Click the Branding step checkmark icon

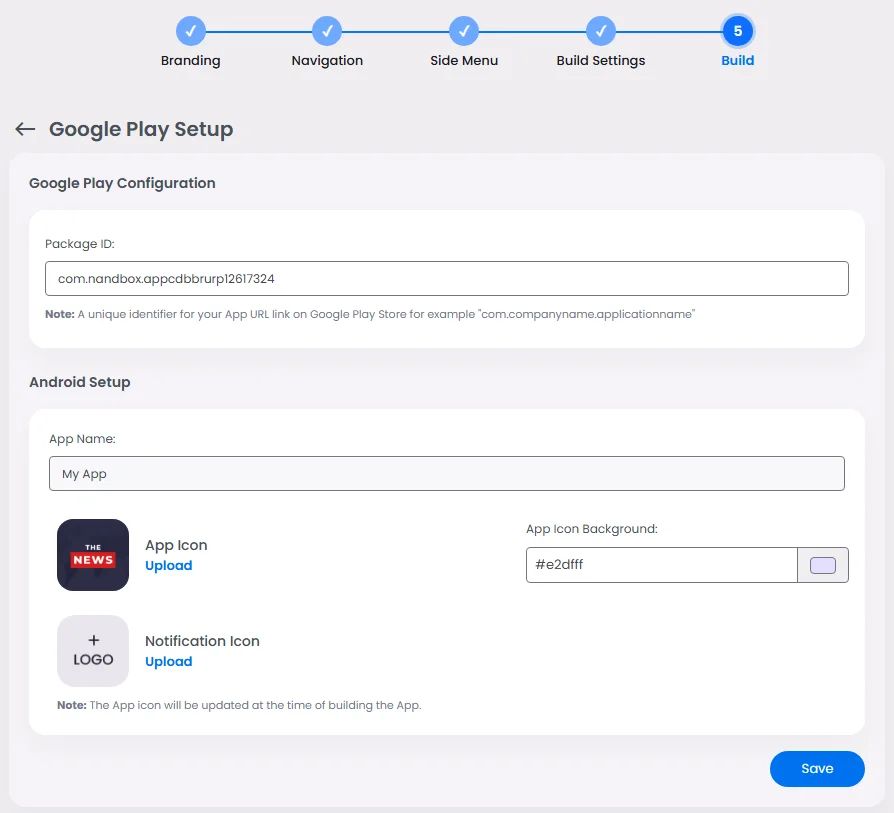coord(190,31)
